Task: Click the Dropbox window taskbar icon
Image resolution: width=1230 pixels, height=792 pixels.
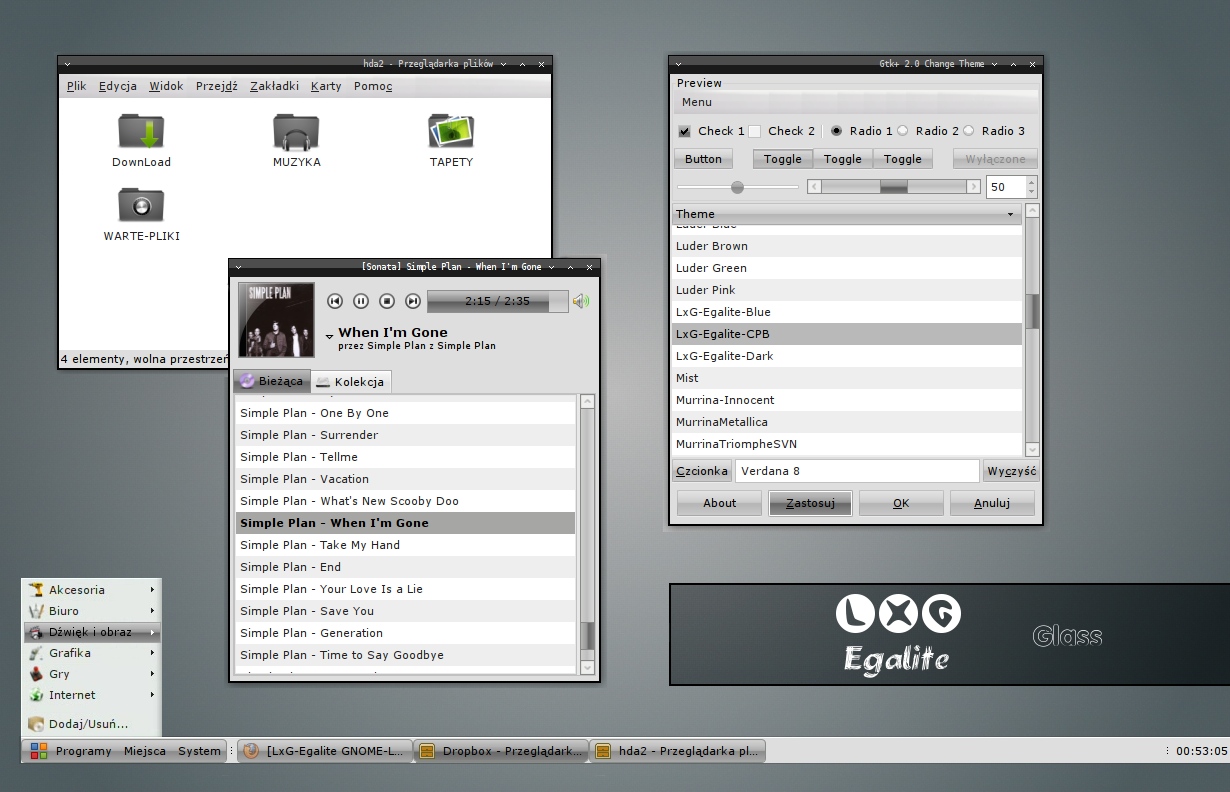Action: tap(427, 751)
